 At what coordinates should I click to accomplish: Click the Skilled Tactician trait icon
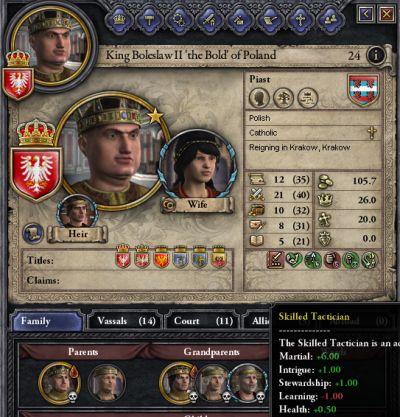pos(275,260)
